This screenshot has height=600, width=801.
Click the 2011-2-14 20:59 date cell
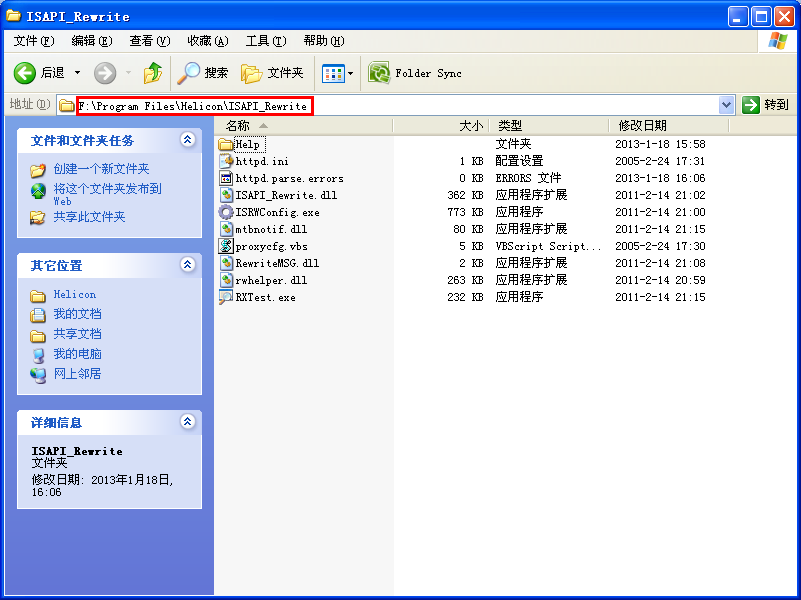coord(660,280)
